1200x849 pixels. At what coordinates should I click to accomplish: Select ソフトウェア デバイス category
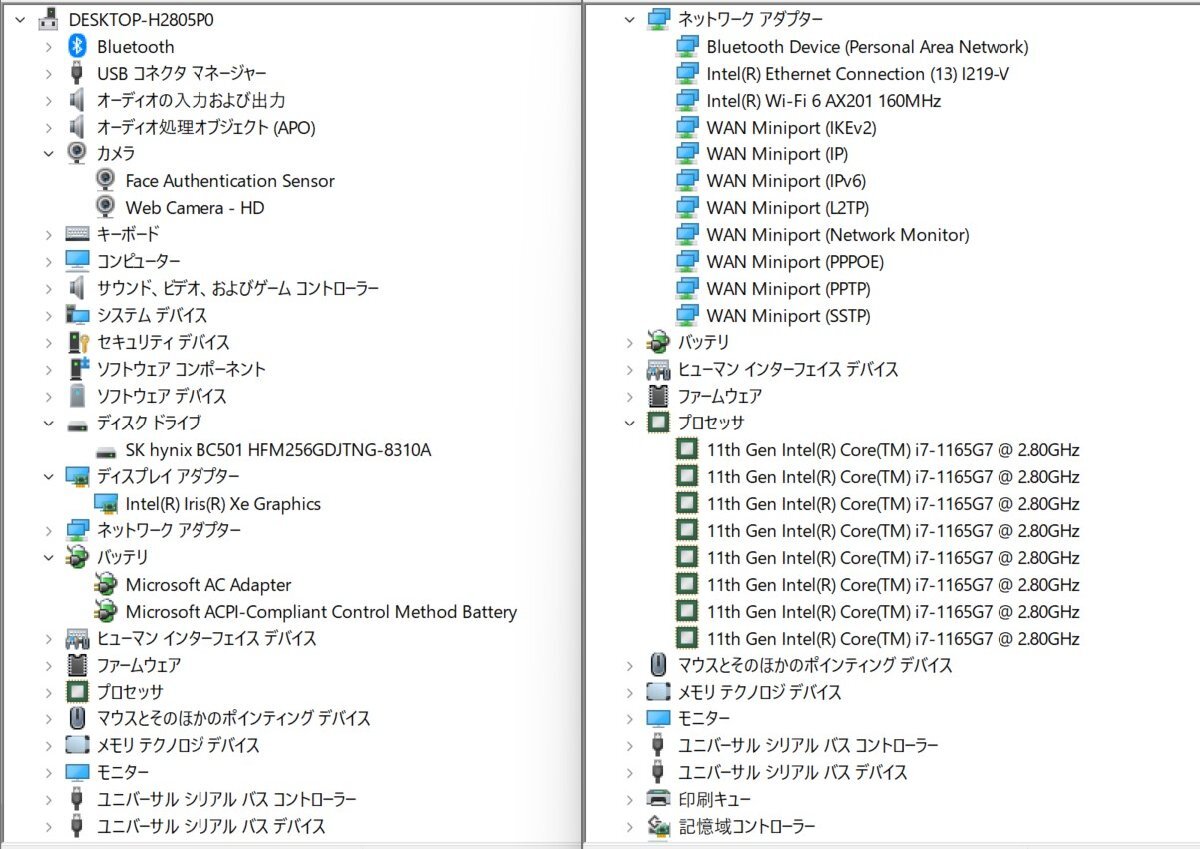(161, 396)
